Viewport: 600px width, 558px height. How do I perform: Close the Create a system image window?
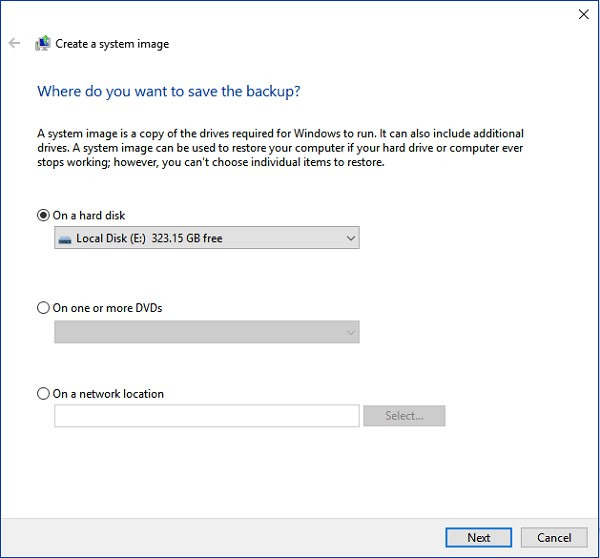point(584,15)
